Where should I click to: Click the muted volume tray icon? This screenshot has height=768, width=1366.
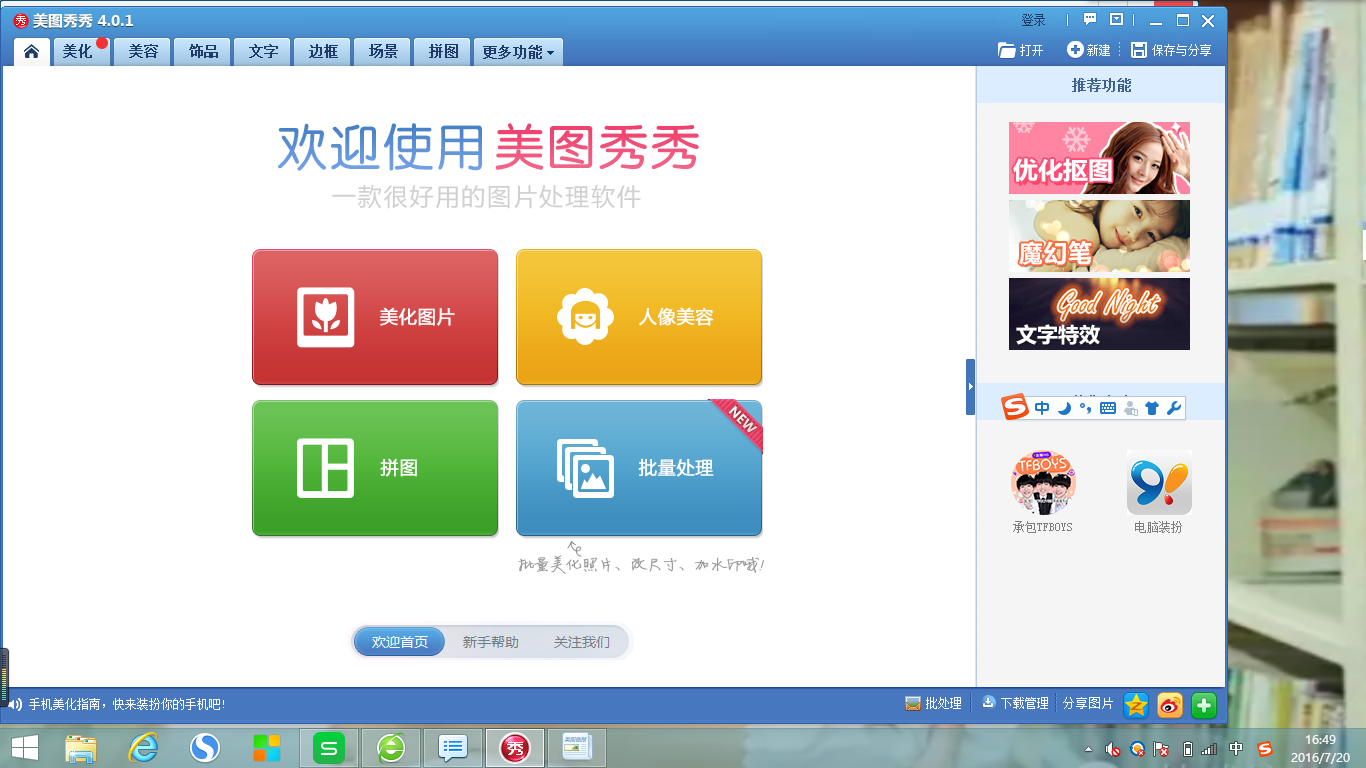[1112, 749]
